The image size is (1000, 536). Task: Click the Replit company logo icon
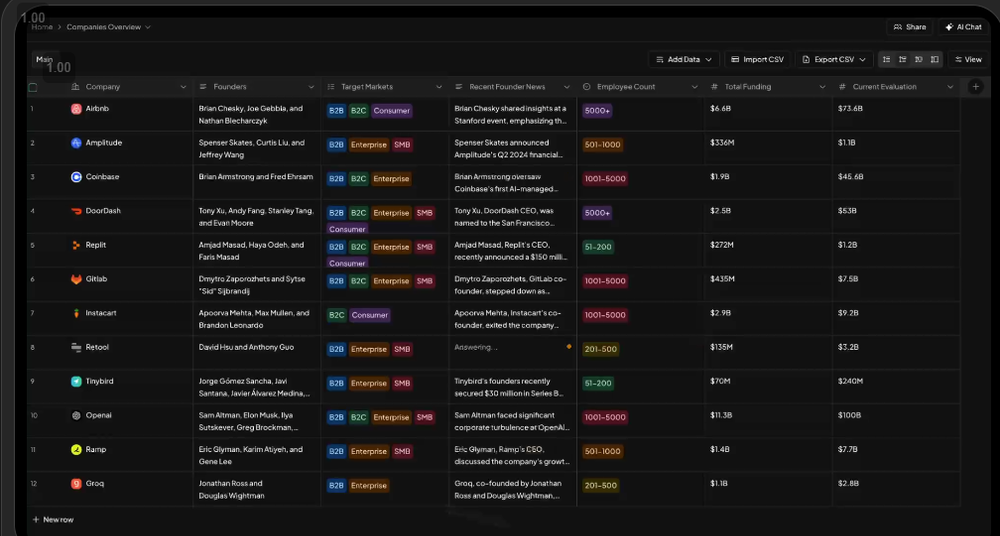coord(76,245)
